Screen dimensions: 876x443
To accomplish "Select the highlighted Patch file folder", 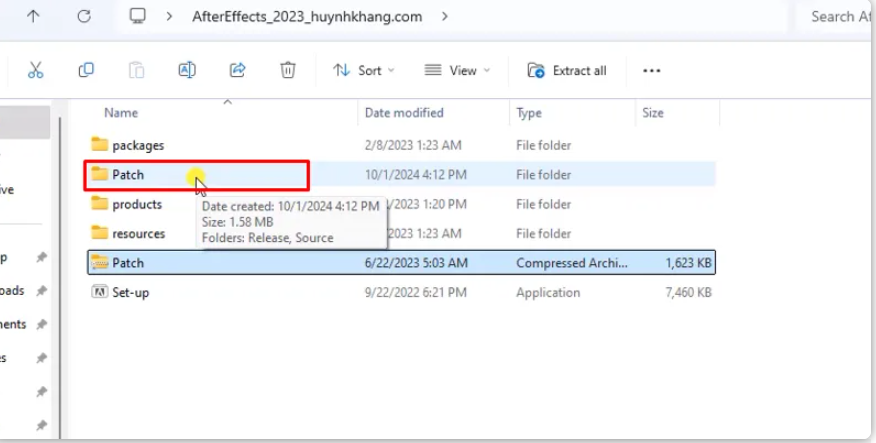I will coord(128,175).
